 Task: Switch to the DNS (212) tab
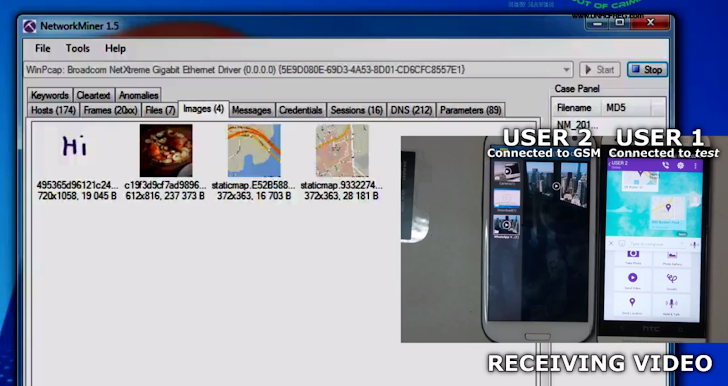coord(411,110)
